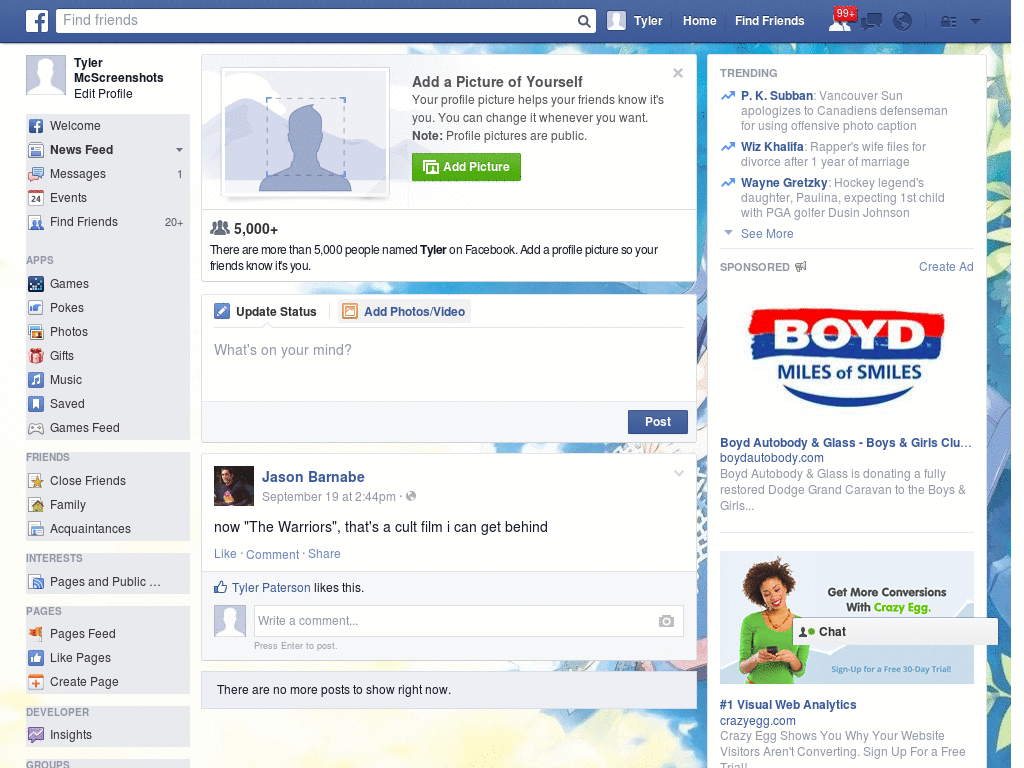Image resolution: width=1024 pixels, height=768 pixels.
Task: Open the notifications globe icon
Action: coord(903,22)
